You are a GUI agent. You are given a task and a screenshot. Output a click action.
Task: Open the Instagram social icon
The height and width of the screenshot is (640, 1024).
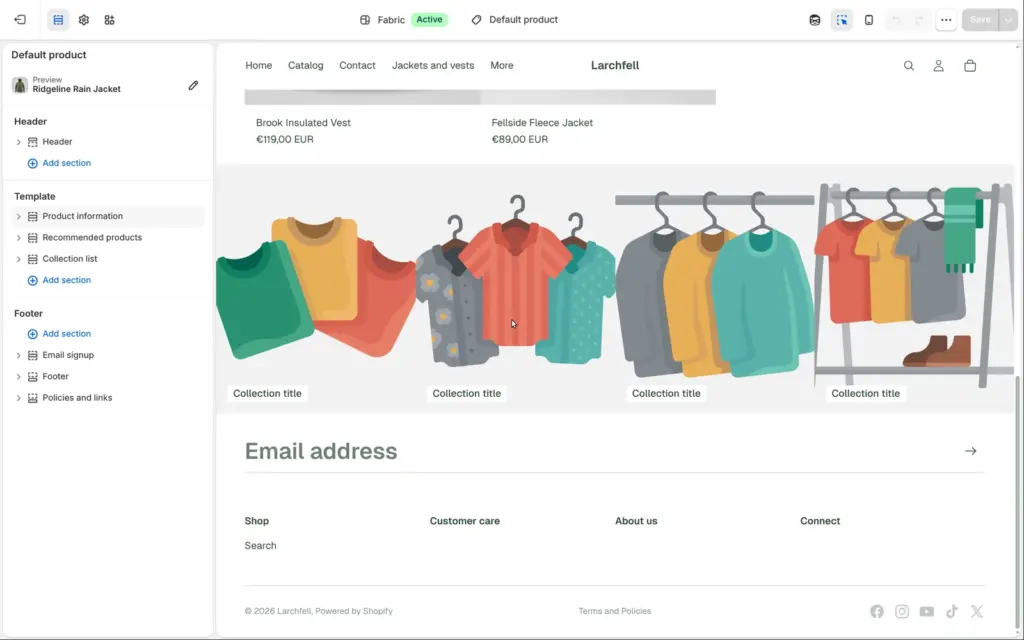point(902,611)
